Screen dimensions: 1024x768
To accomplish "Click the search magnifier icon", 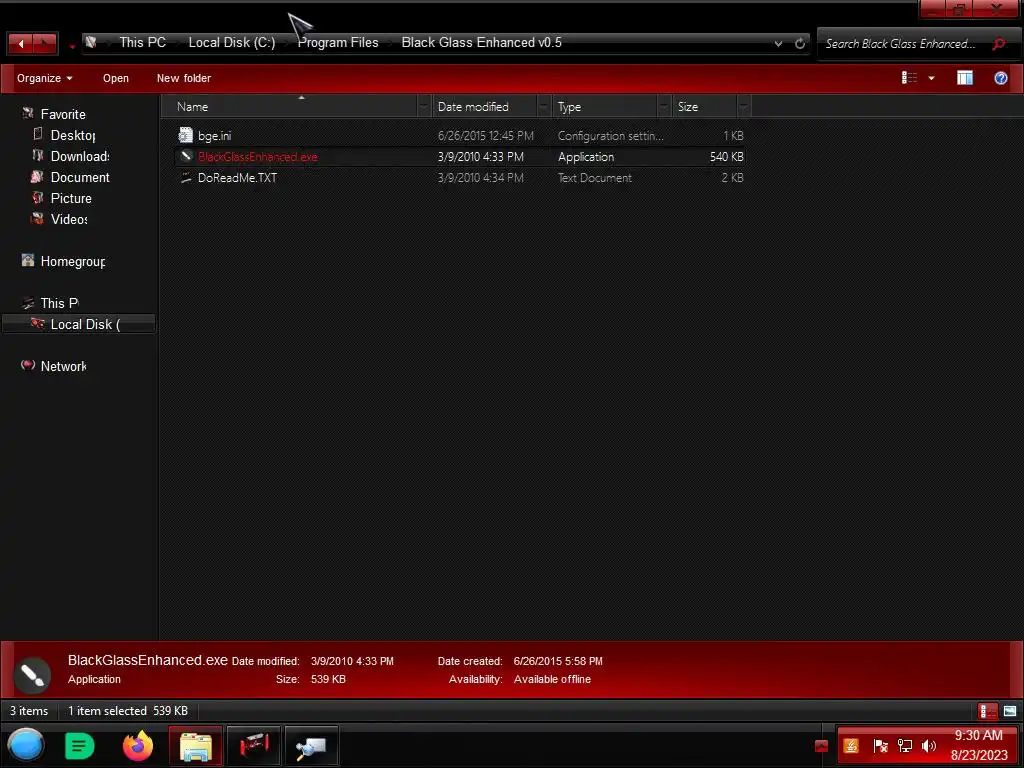I will [999, 44].
